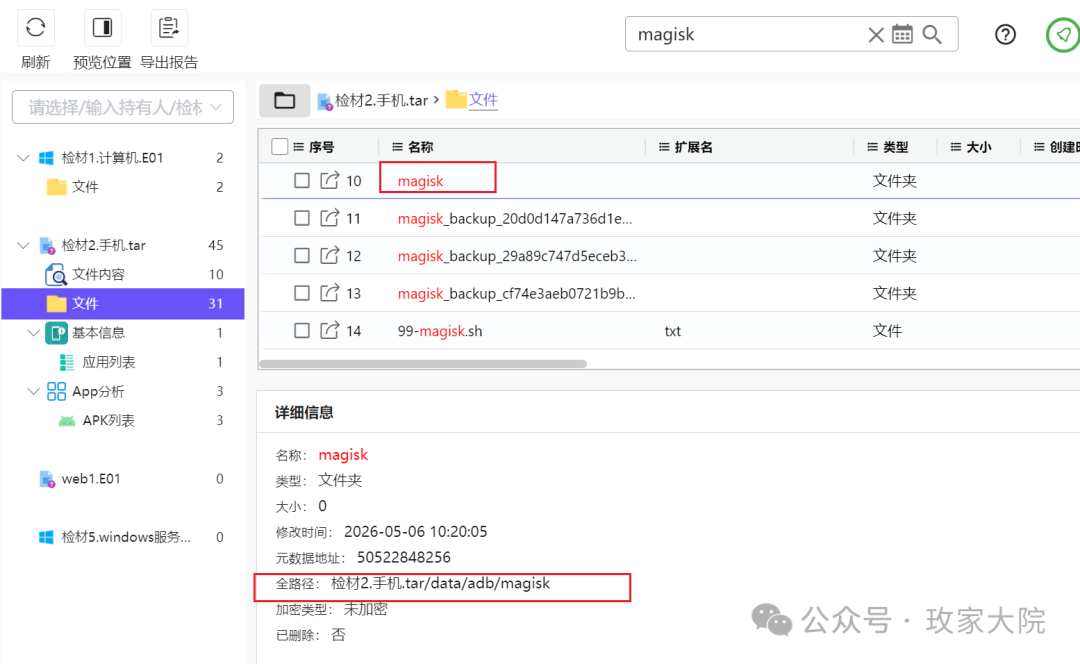
Task: Select the highlighted 文件 item with 31
Action: (x=123, y=304)
